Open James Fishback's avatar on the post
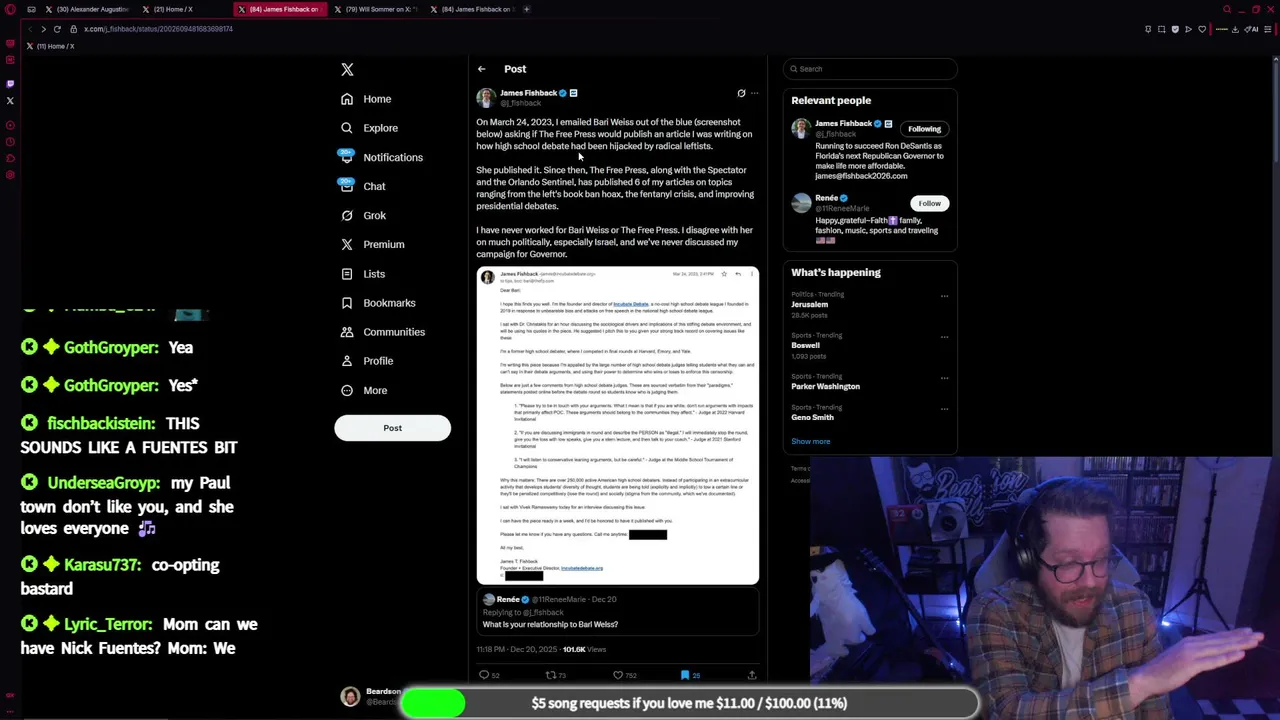Screen dimensions: 1280x720 pyautogui.click(x=486, y=97)
